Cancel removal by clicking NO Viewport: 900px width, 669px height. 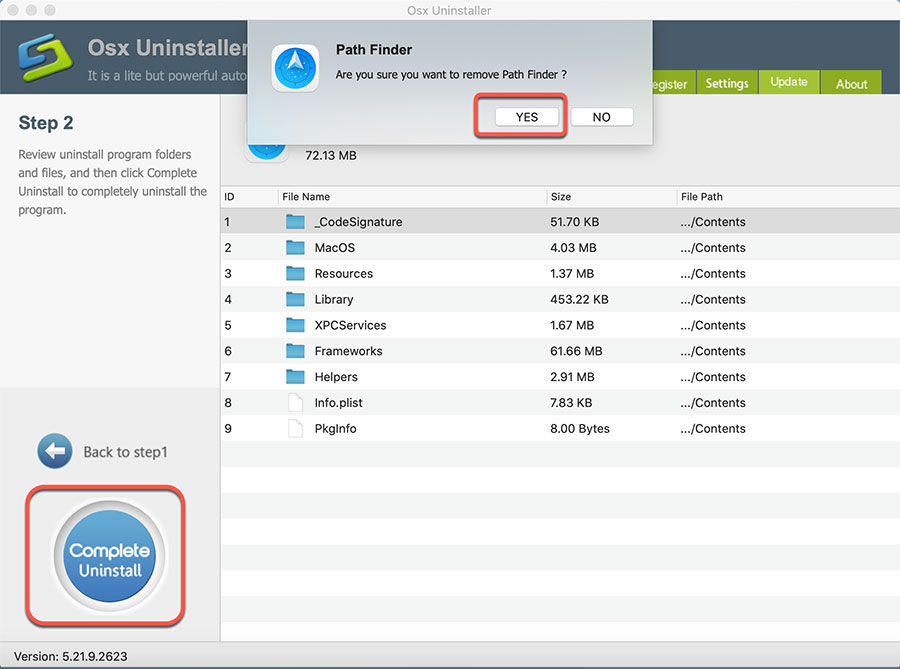(x=602, y=116)
